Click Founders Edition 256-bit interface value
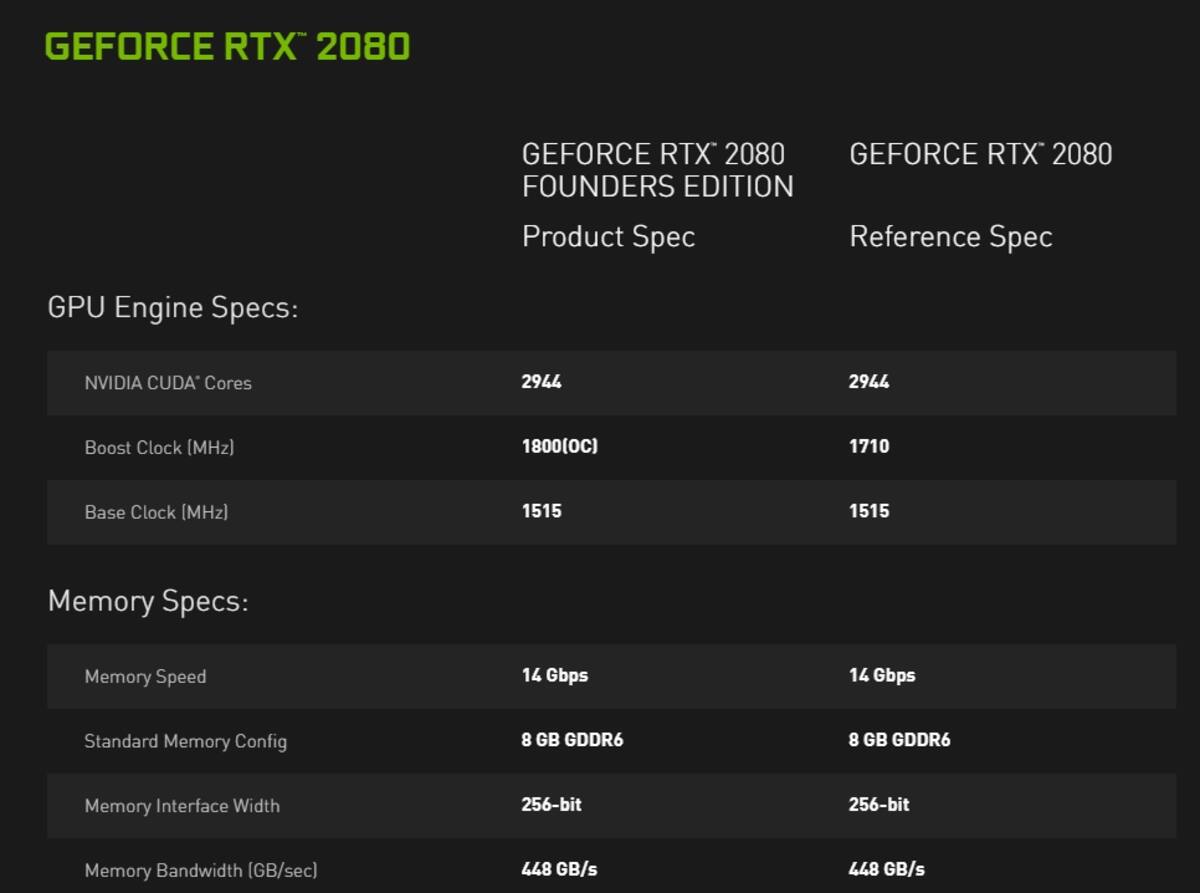 pos(551,804)
